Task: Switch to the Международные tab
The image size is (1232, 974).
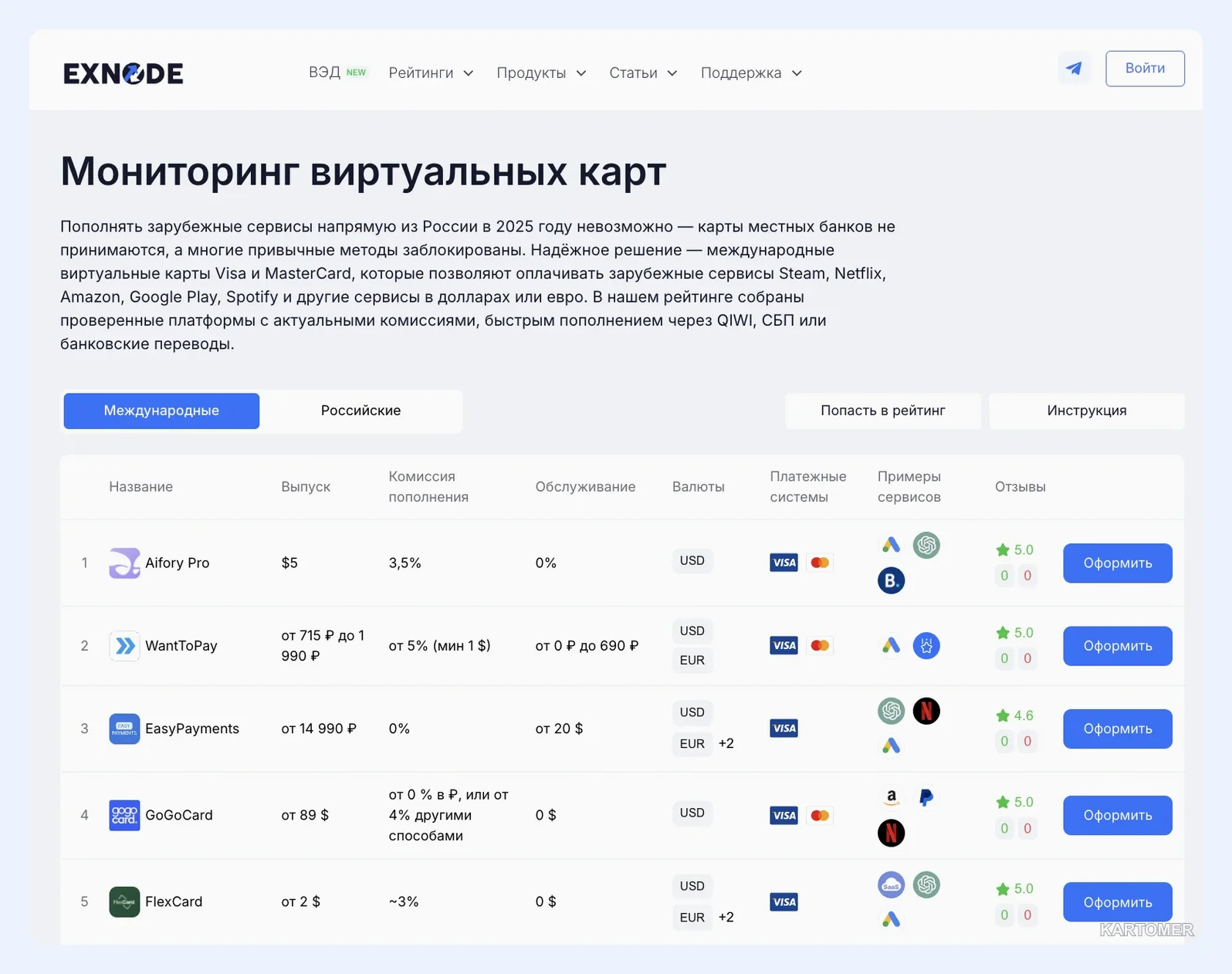Action: pos(161,411)
